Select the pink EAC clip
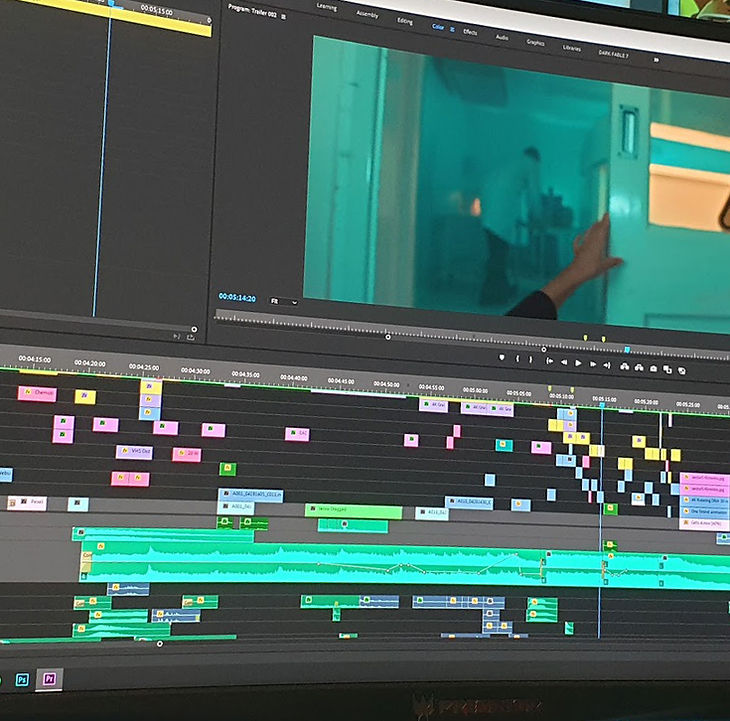Screen dimensions: 730x721 coord(297,434)
